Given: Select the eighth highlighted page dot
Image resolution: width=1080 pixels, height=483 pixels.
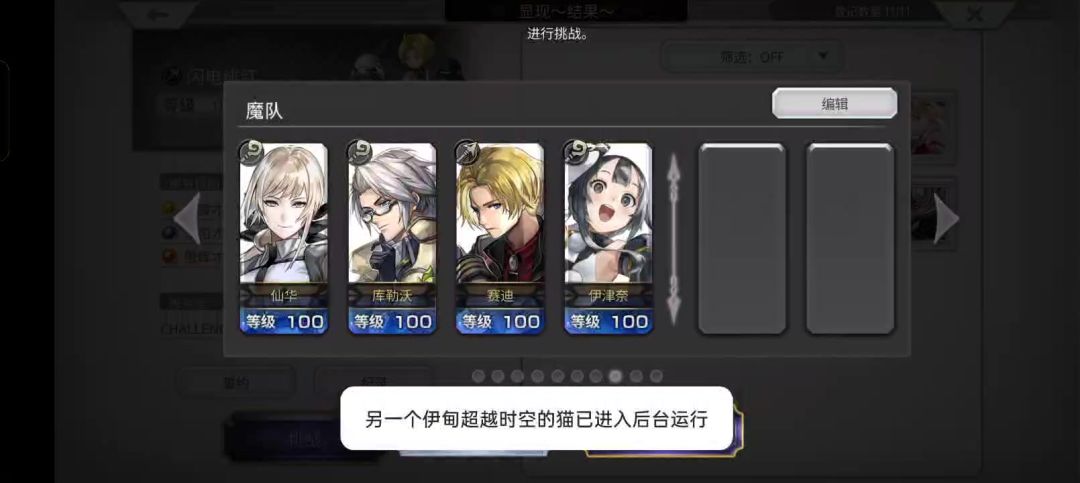Looking at the screenshot, I should 616,376.
